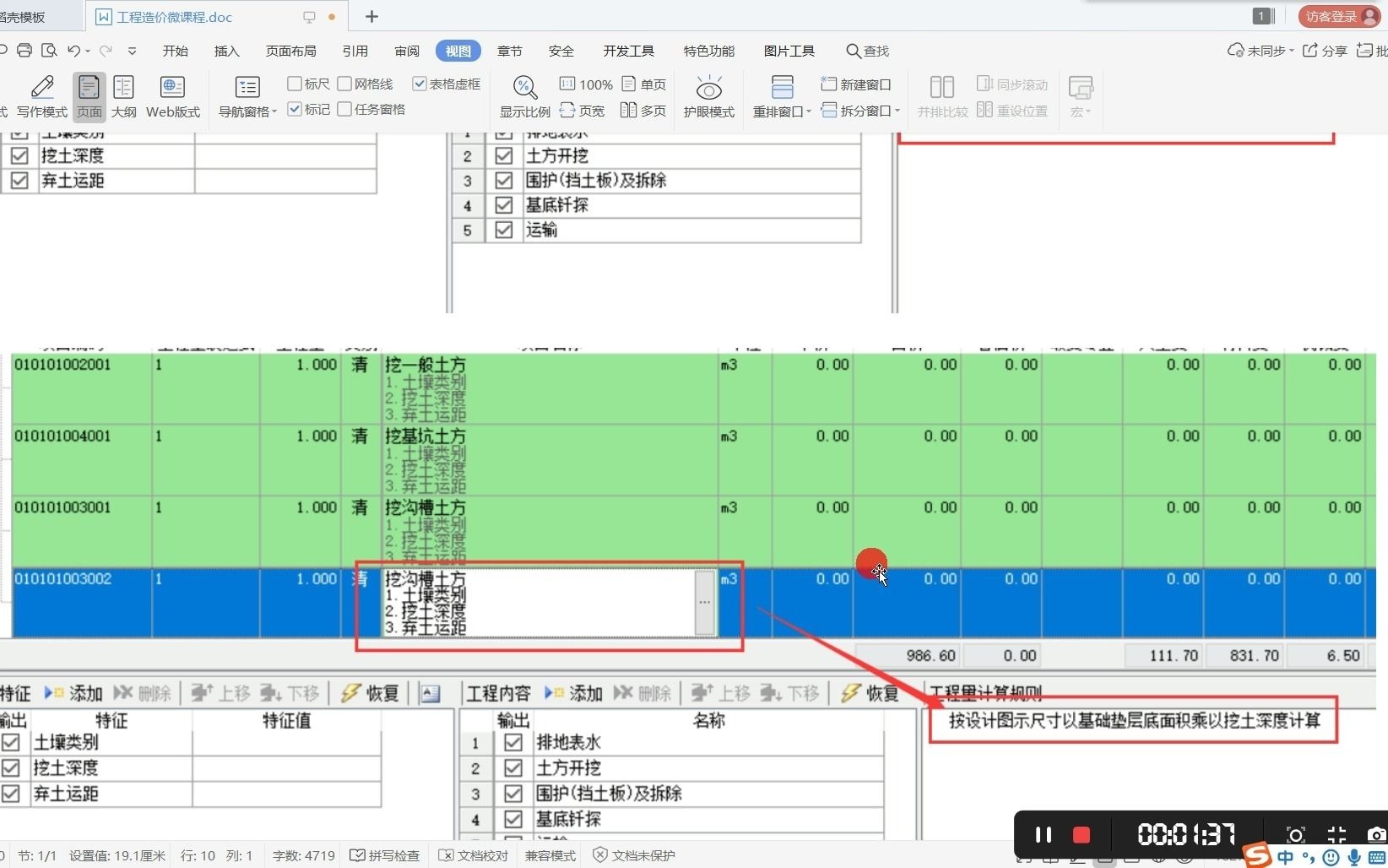This screenshot has height=868, width=1388.
Task: Toggle checkbox for 基底钎探 in bottom list
Action: [x=512, y=819]
